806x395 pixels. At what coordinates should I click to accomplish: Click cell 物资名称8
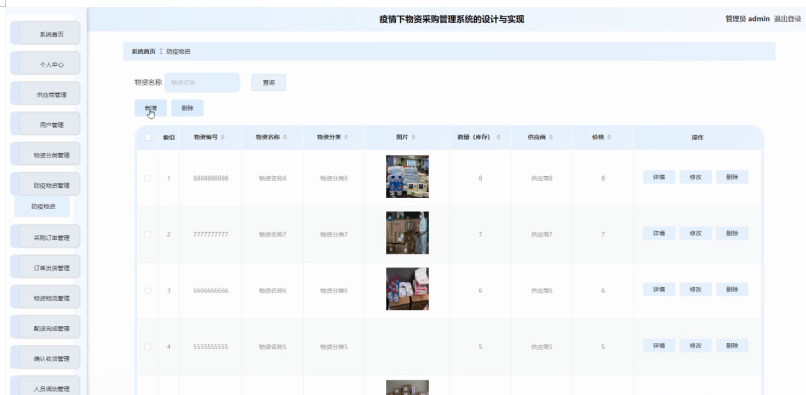click(x=272, y=178)
